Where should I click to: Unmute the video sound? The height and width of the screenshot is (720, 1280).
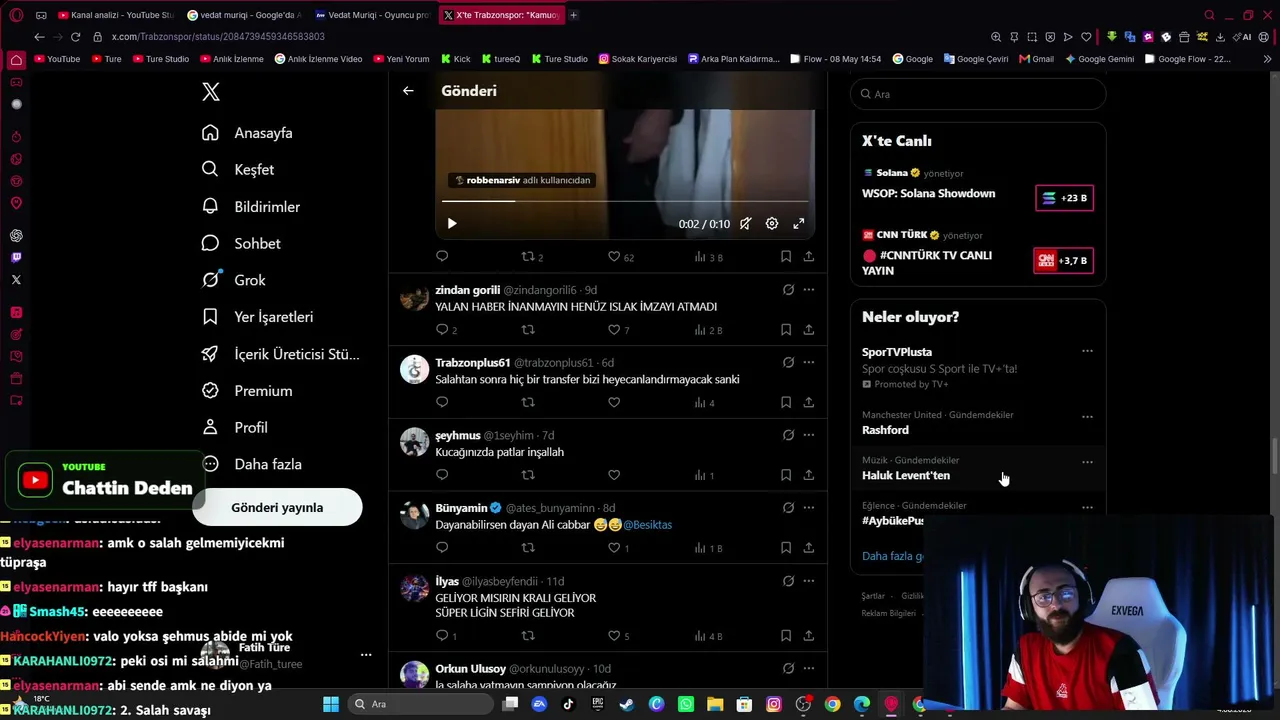745,224
